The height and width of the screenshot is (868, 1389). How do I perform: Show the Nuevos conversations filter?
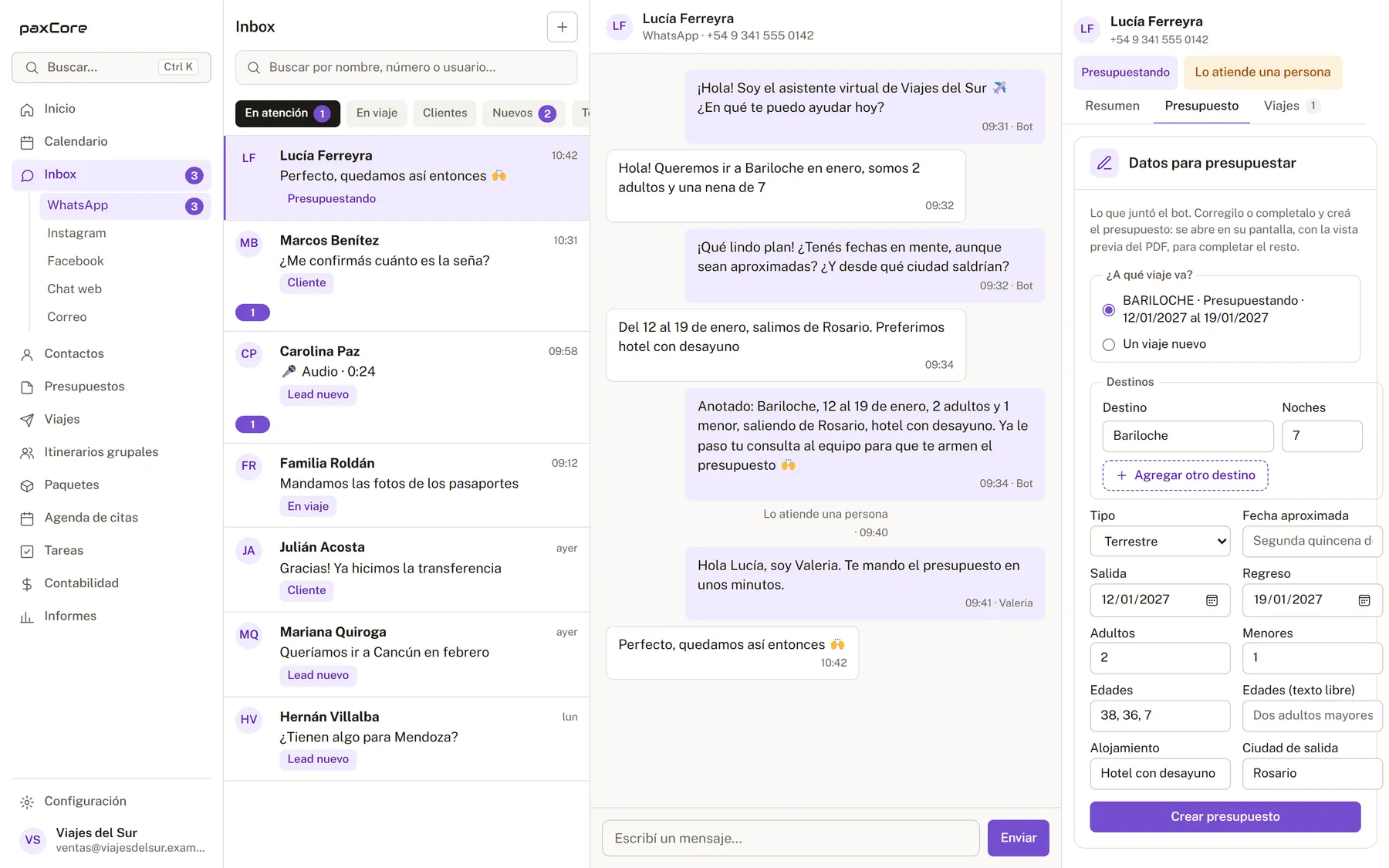click(524, 113)
